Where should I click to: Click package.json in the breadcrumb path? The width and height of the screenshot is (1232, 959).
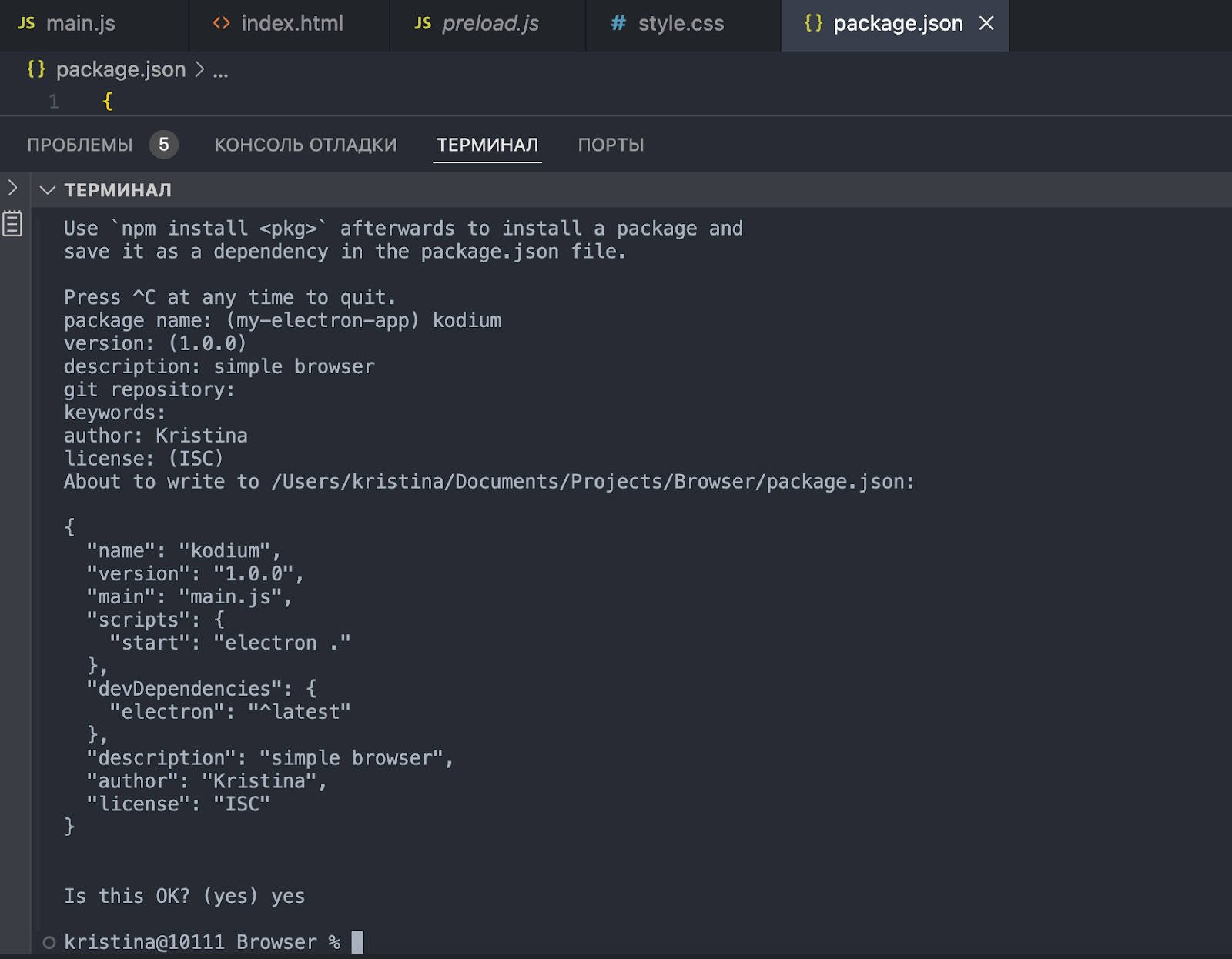pos(120,69)
